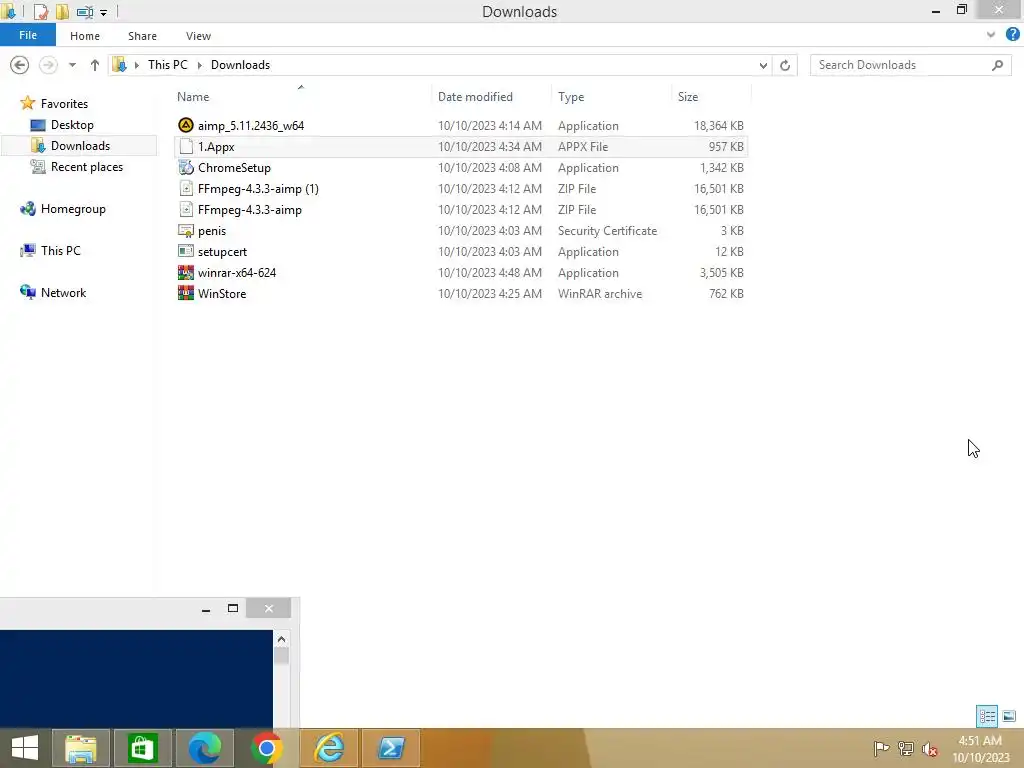Open the View ribbon tab

(x=198, y=36)
